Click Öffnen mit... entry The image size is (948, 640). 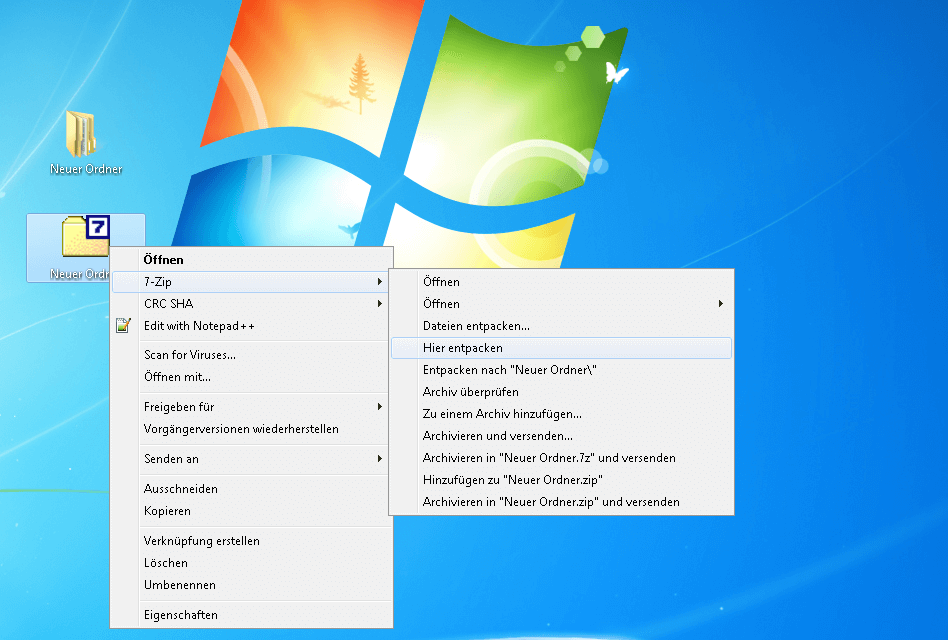point(177,377)
